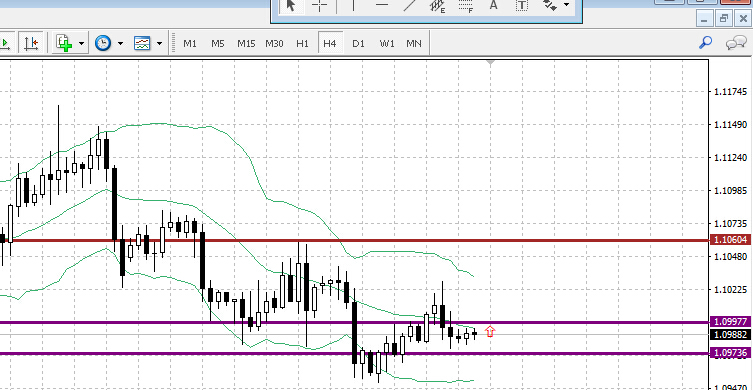Switch chart to M30 timeframe
753x390 pixels.
coord(274,44)
